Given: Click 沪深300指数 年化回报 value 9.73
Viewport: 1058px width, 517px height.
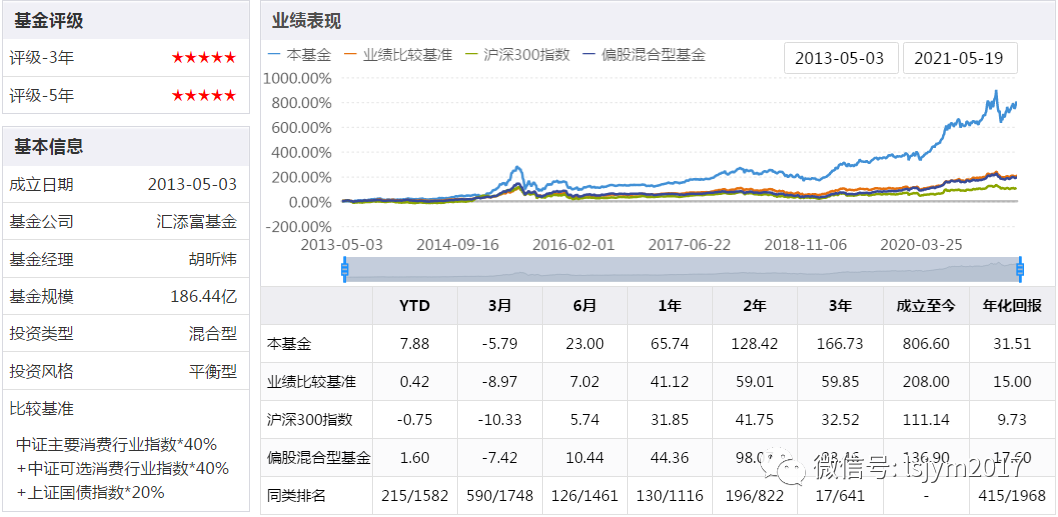Looking at the screenshot, I should click(x=1011, y=420).
